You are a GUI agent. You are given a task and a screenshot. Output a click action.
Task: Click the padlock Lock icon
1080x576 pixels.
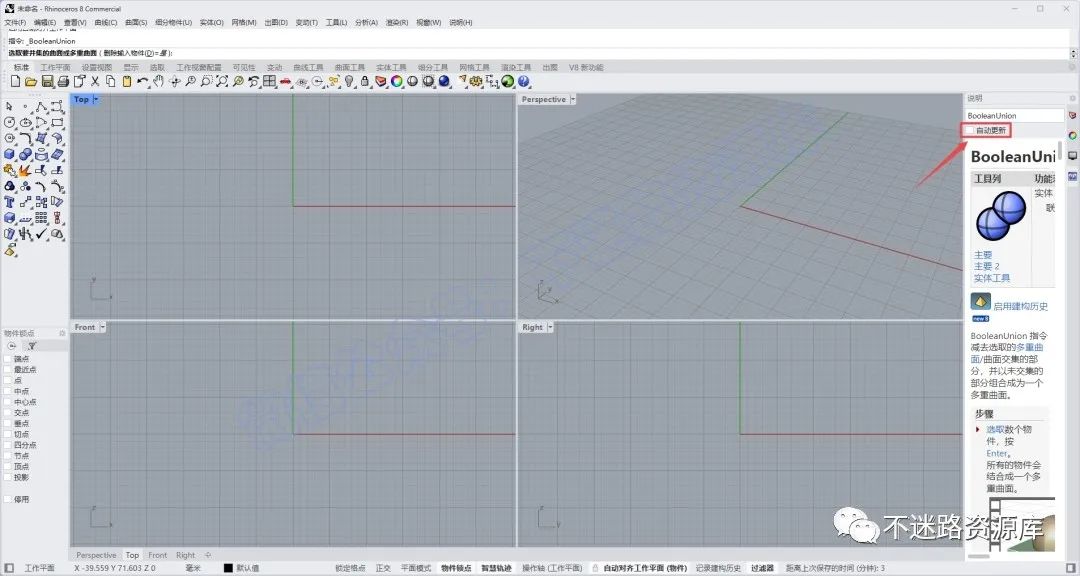point(364,81)
